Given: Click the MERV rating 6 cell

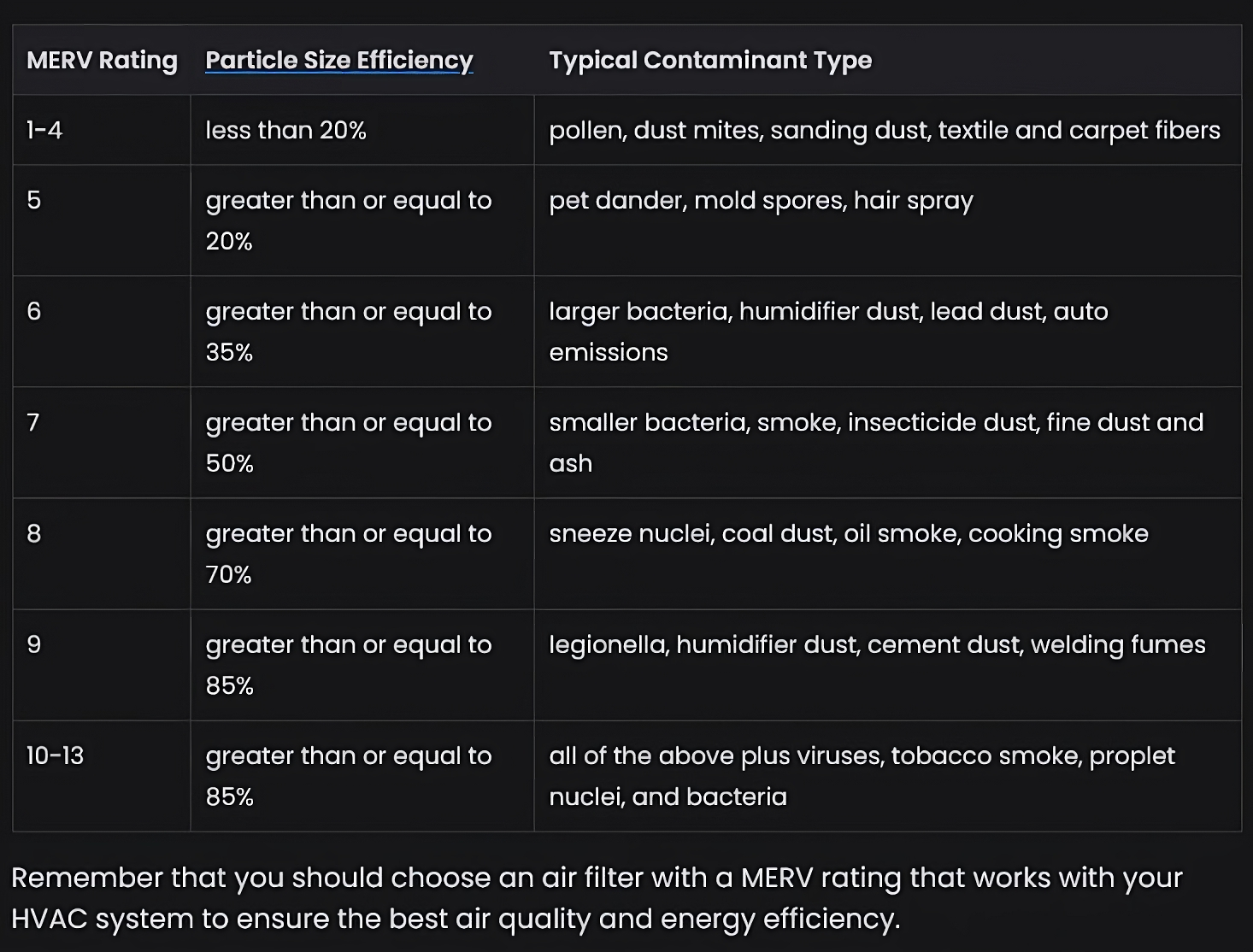Looking at the screenshot, I should [x=34, y=311].
